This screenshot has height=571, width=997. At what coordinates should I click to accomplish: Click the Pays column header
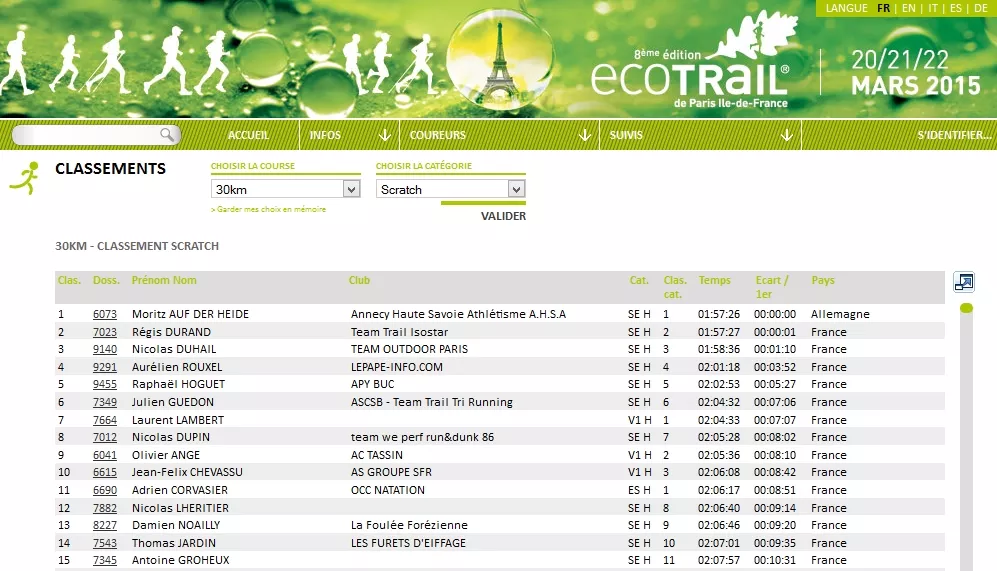click(823, 280)
